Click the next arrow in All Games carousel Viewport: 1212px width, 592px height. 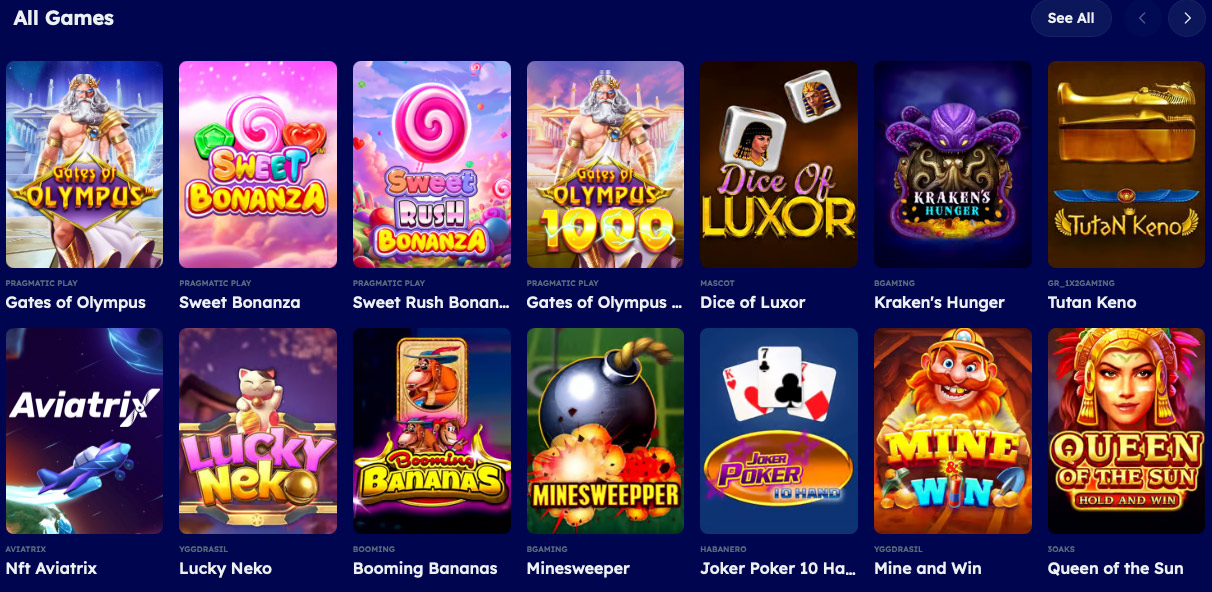pyautogui.click(x=1187, y=18)
